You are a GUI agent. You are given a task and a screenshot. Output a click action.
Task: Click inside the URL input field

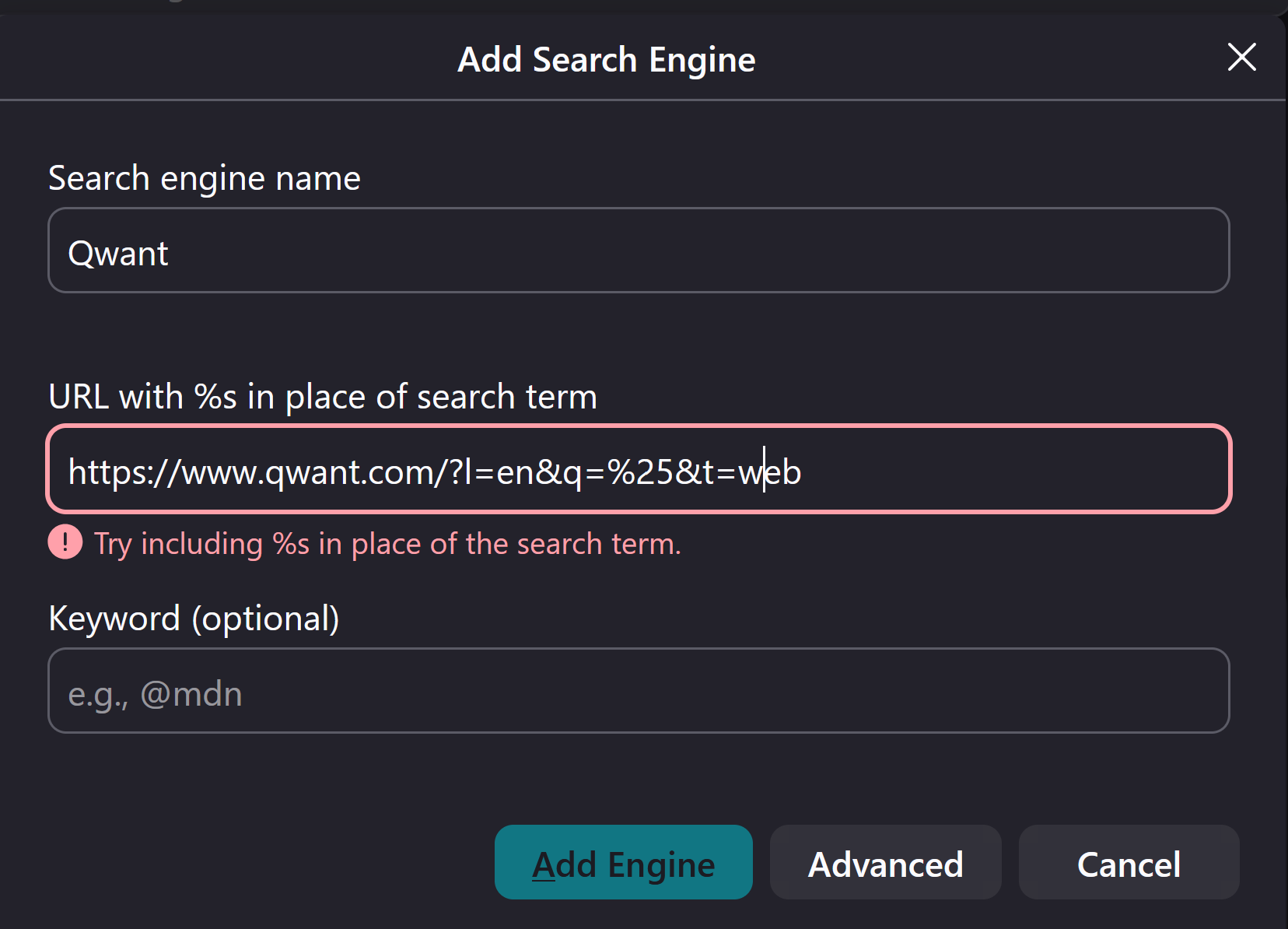coord(639,469)
